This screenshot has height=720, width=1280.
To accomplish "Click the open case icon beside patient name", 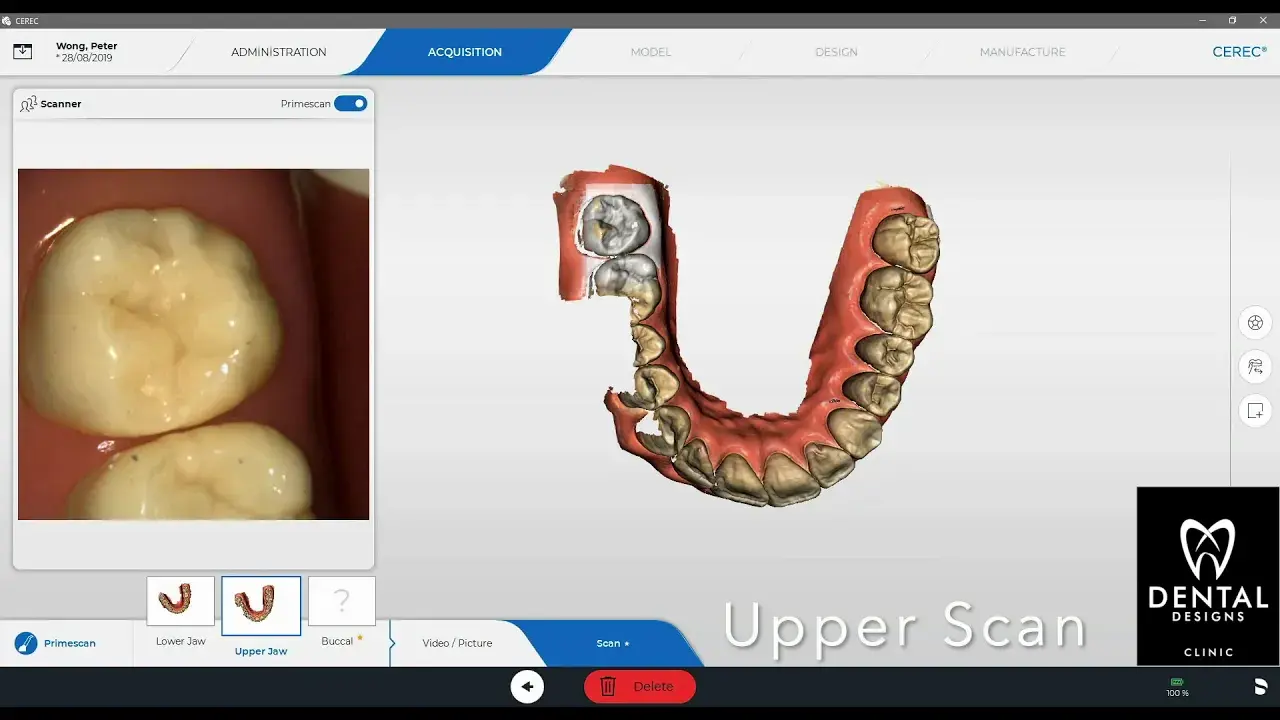I will [x=22, y=51].
